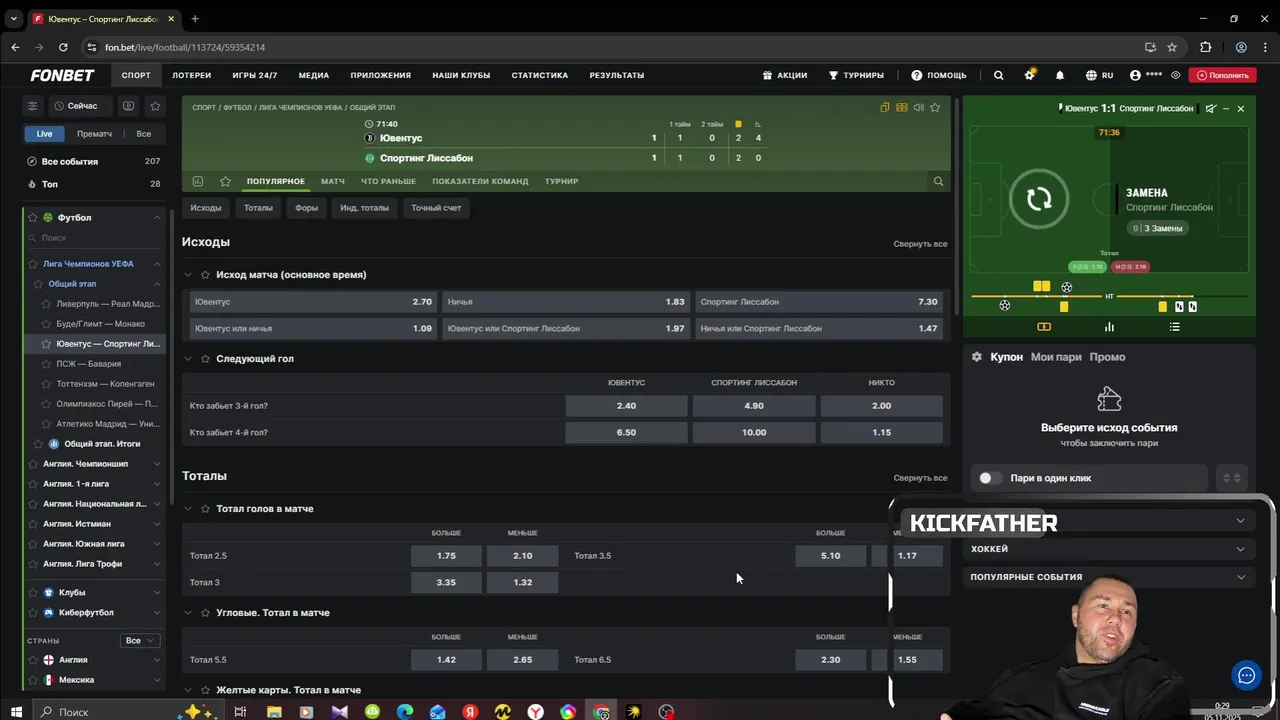Collapse the Общий этап group
The image size is (1280, 720).
pos(157,284)
